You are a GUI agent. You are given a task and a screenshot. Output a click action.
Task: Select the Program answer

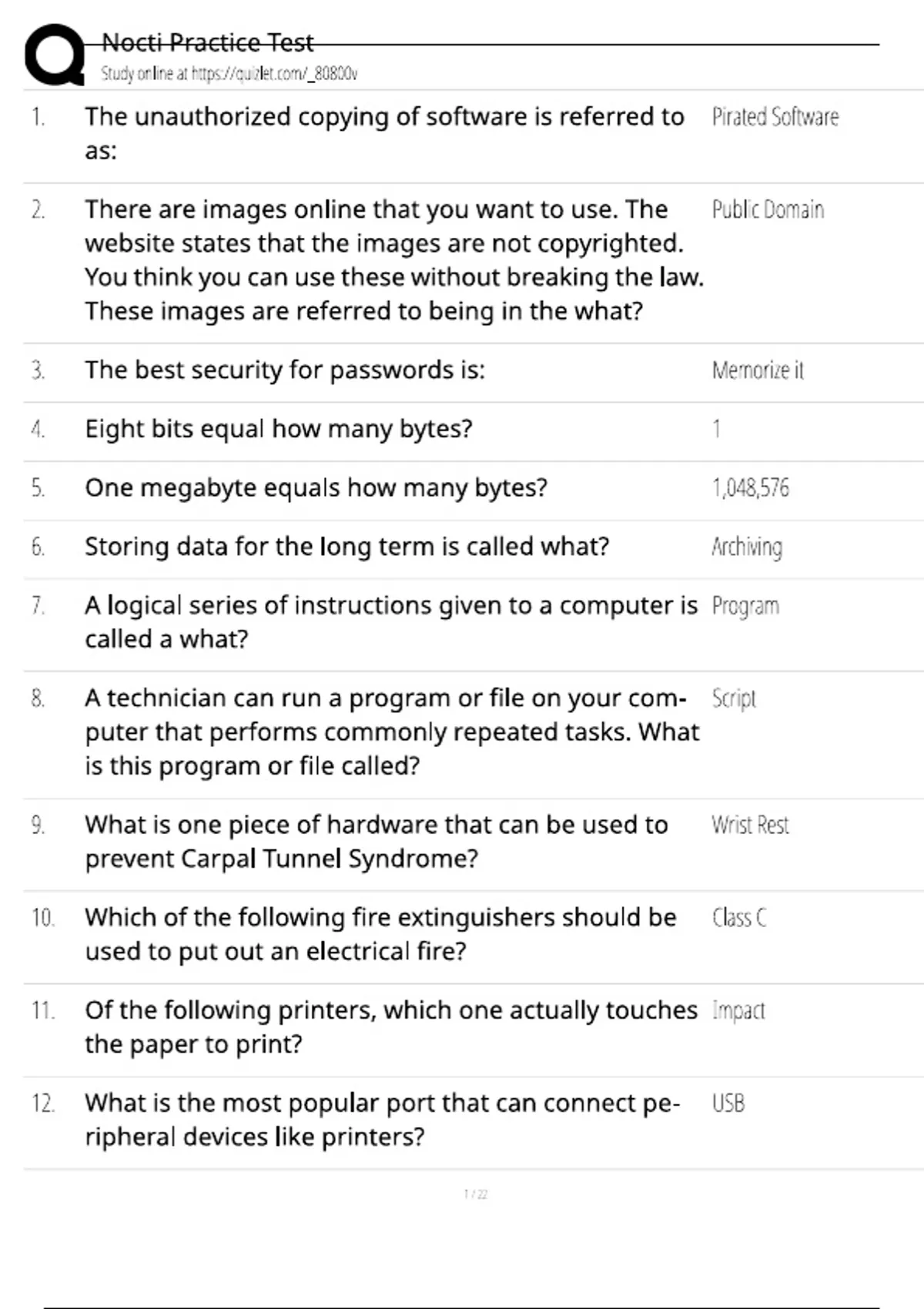[745, 606]
